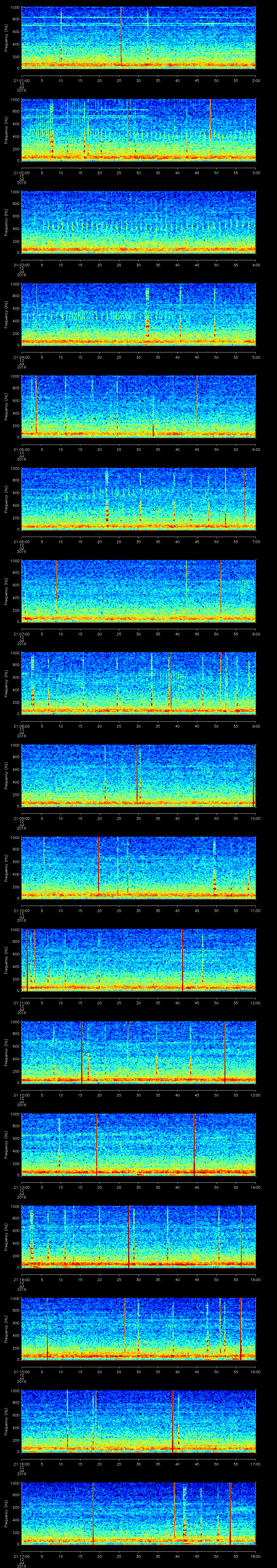
Task: Click the 21:02:00 time axis label
Action: click(x=21, y=173)
